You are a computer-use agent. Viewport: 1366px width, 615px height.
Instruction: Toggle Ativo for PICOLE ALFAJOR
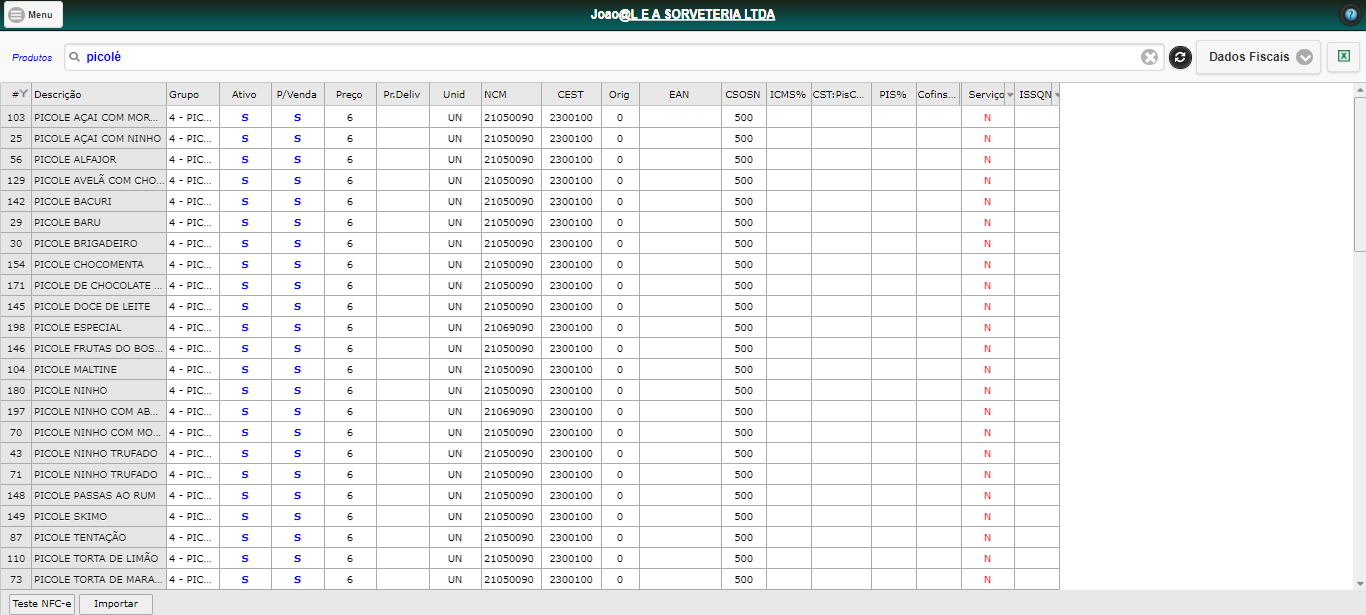[245, 159]
